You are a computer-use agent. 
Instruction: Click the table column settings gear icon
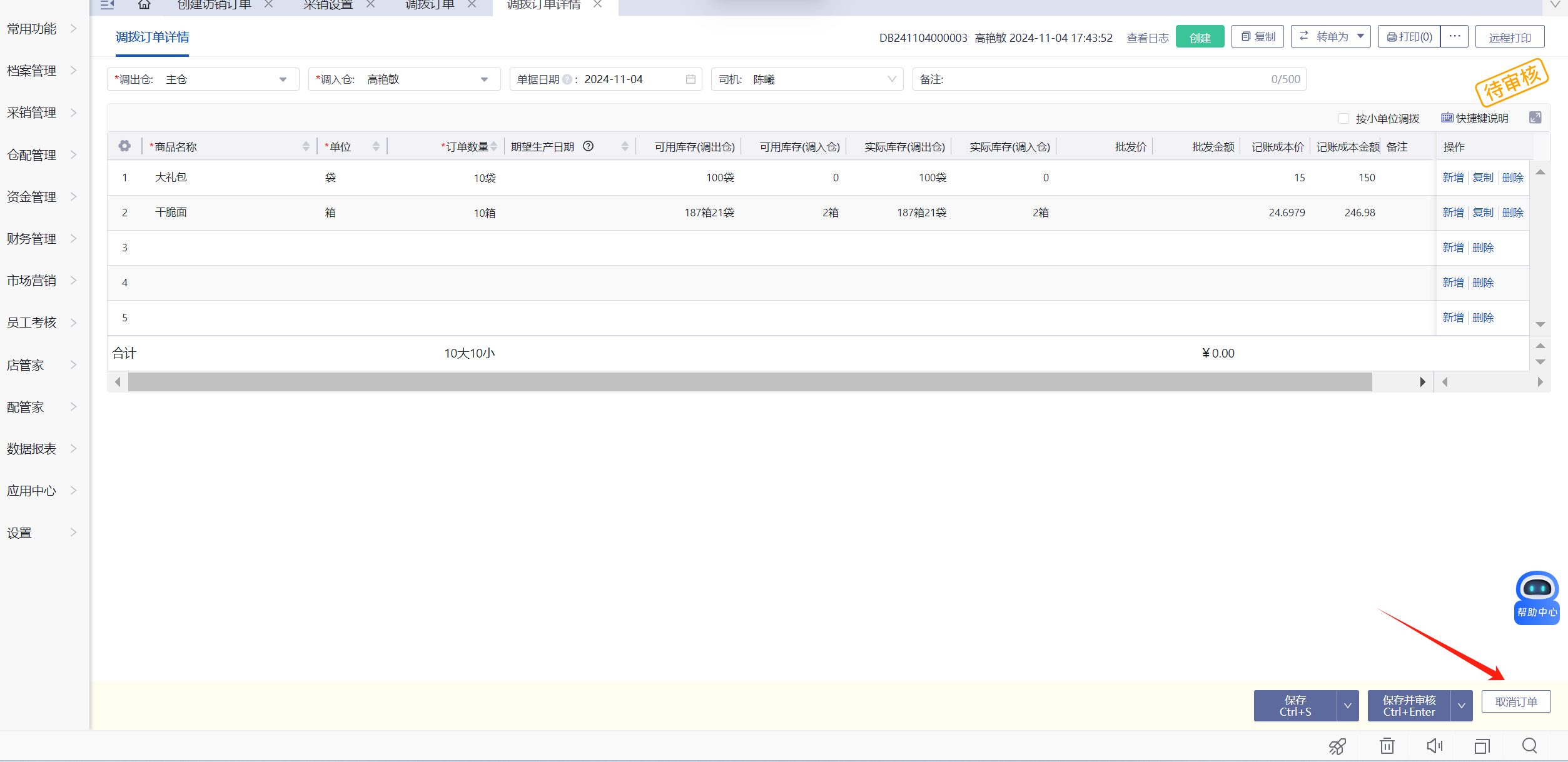[x=124, y=146]
